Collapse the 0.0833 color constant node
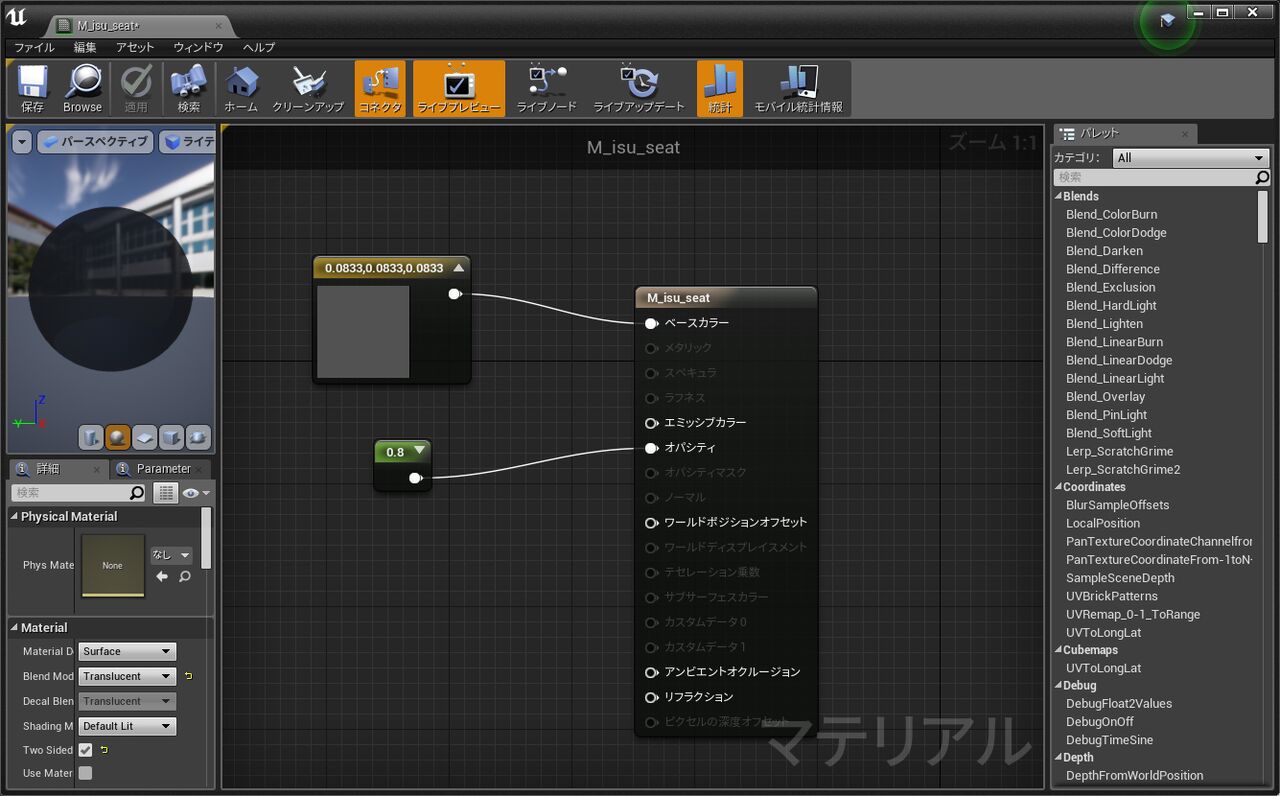The width and height of the screenshot is (1280, 796). click(x=459, y=268)
